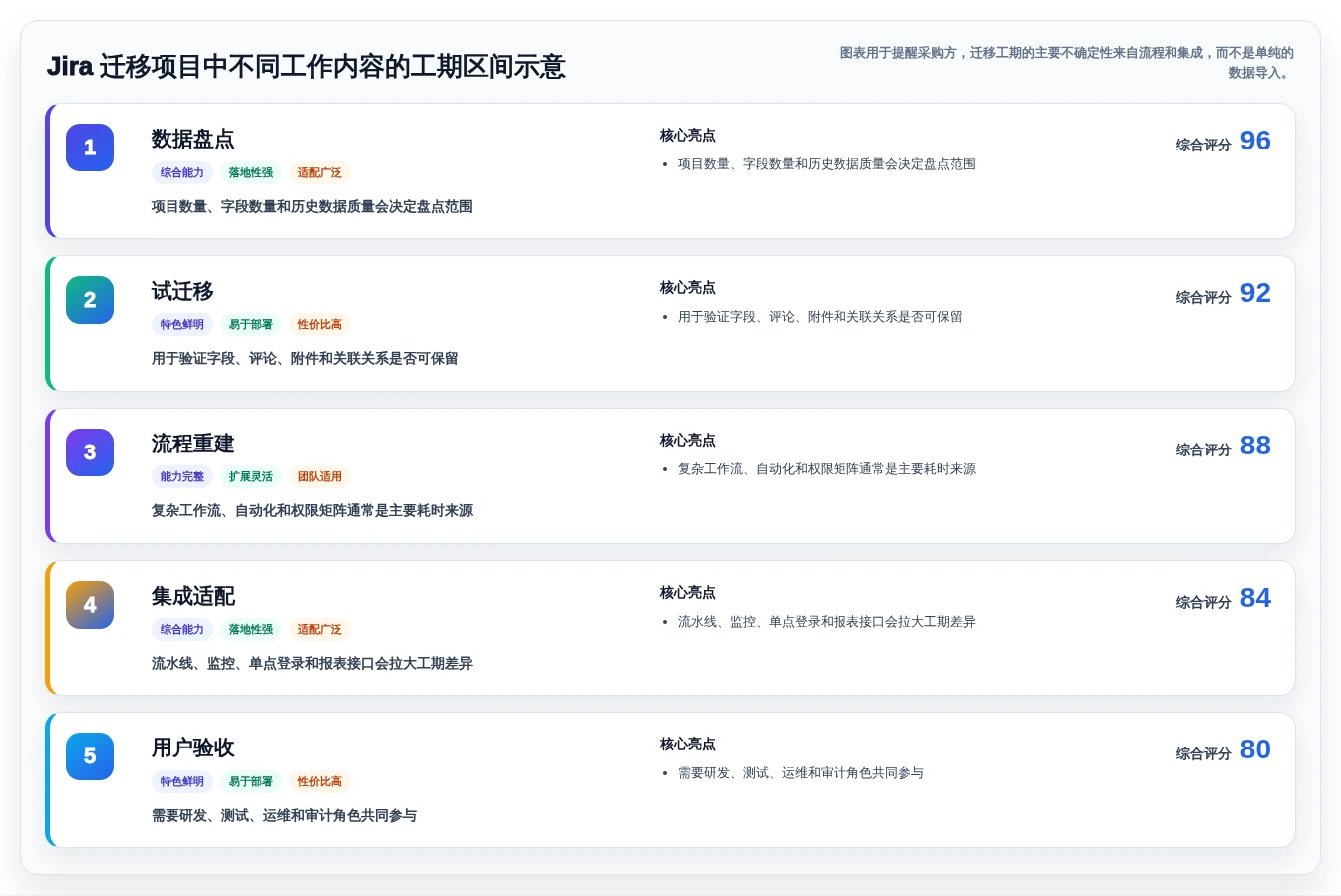Select the 数据盘点 card title
Viewport: 1341px width, 896px height.
click(193, 139)
